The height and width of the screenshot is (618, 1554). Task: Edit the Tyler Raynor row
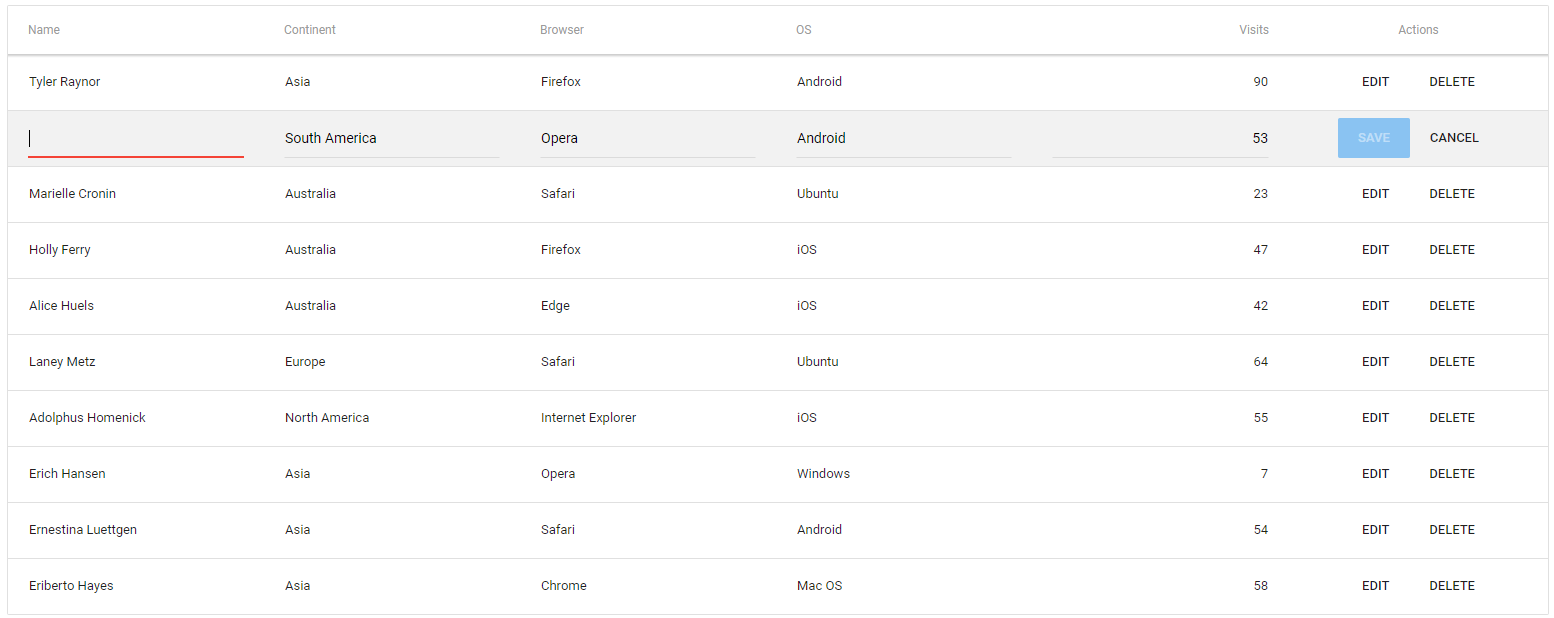[1375, 82]
